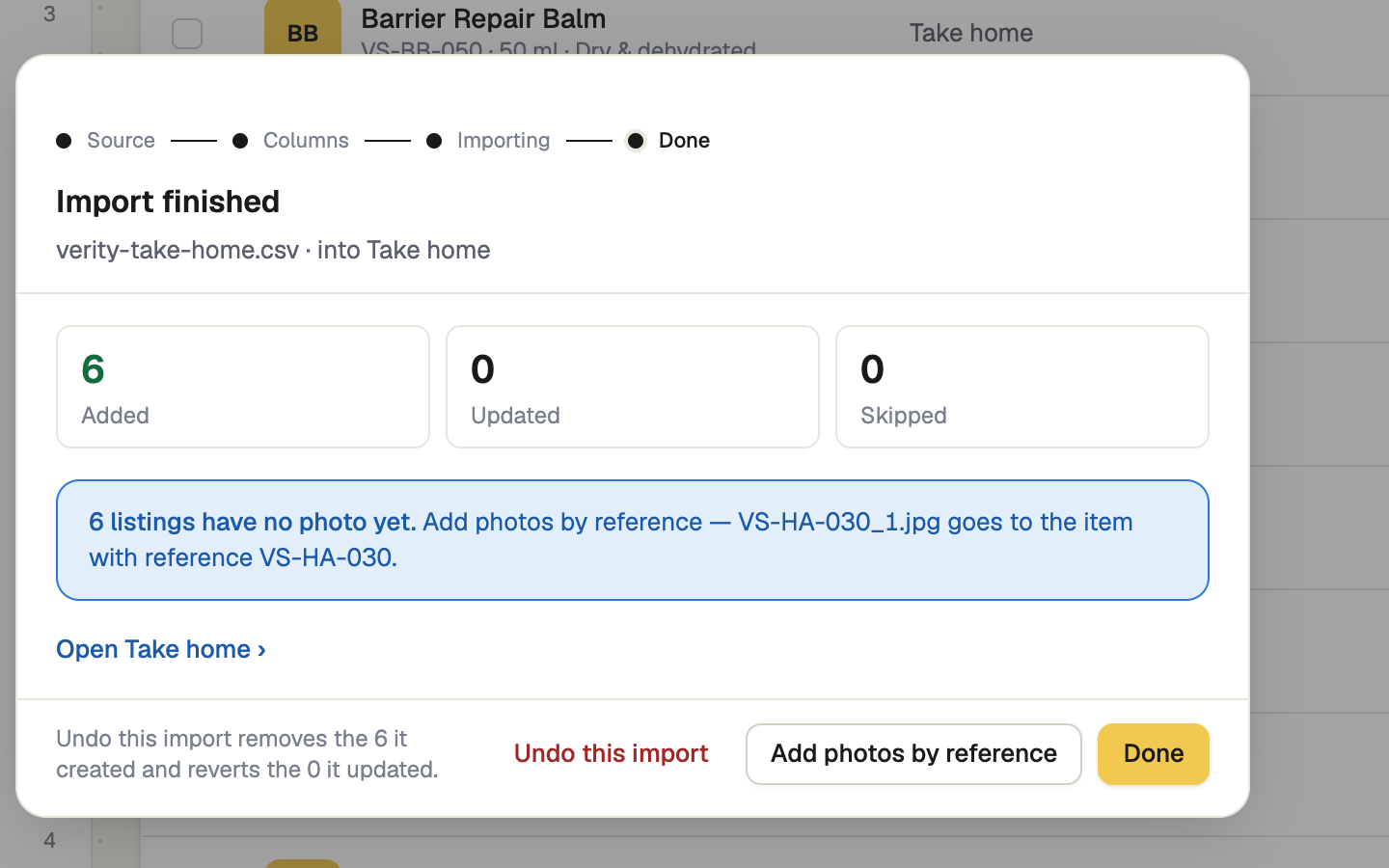Select the Importing step in the wizard
Image resolution: width=1389 pixels, height=868 pixels.
(489, 140)
